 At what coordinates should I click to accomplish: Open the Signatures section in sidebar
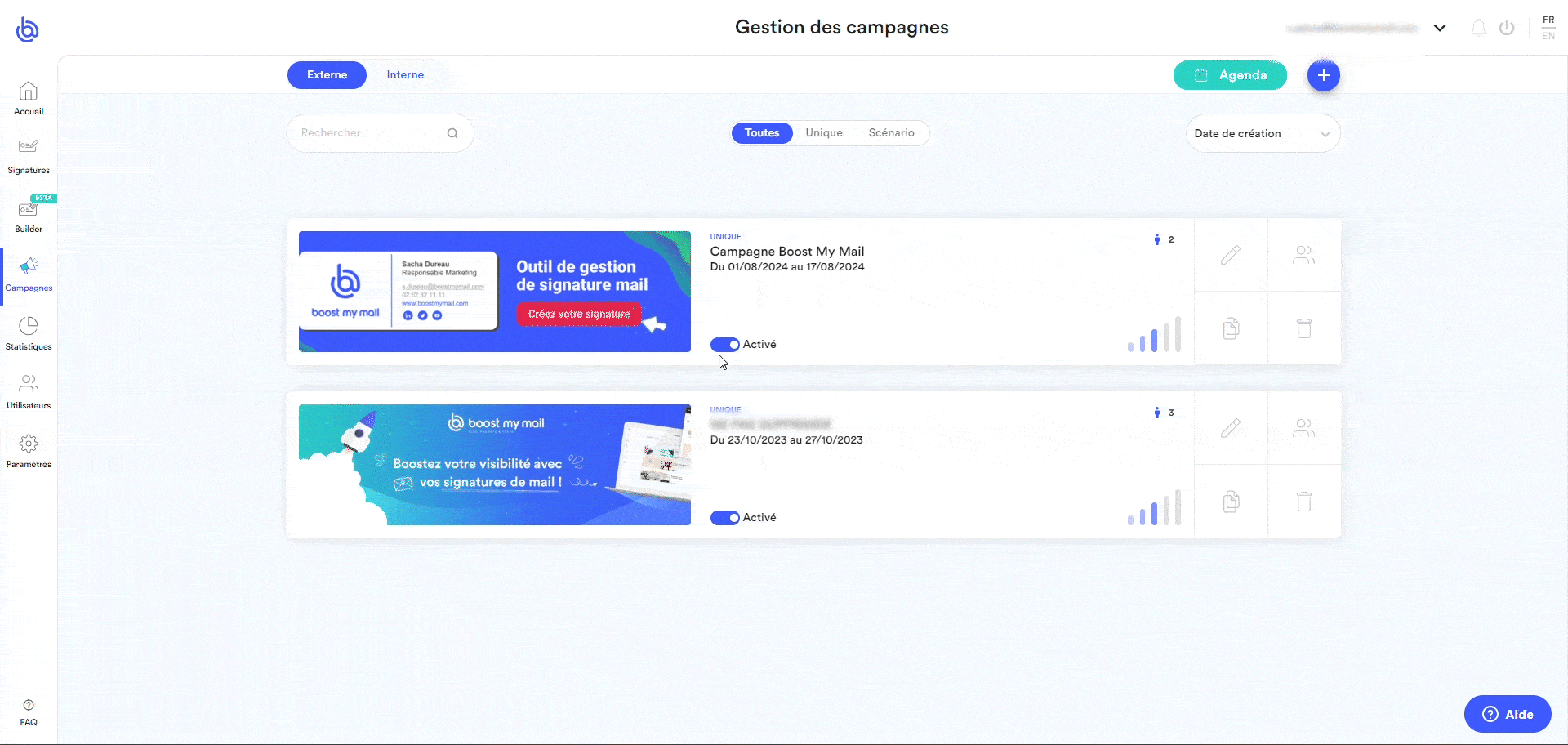(x=29, y=155)
